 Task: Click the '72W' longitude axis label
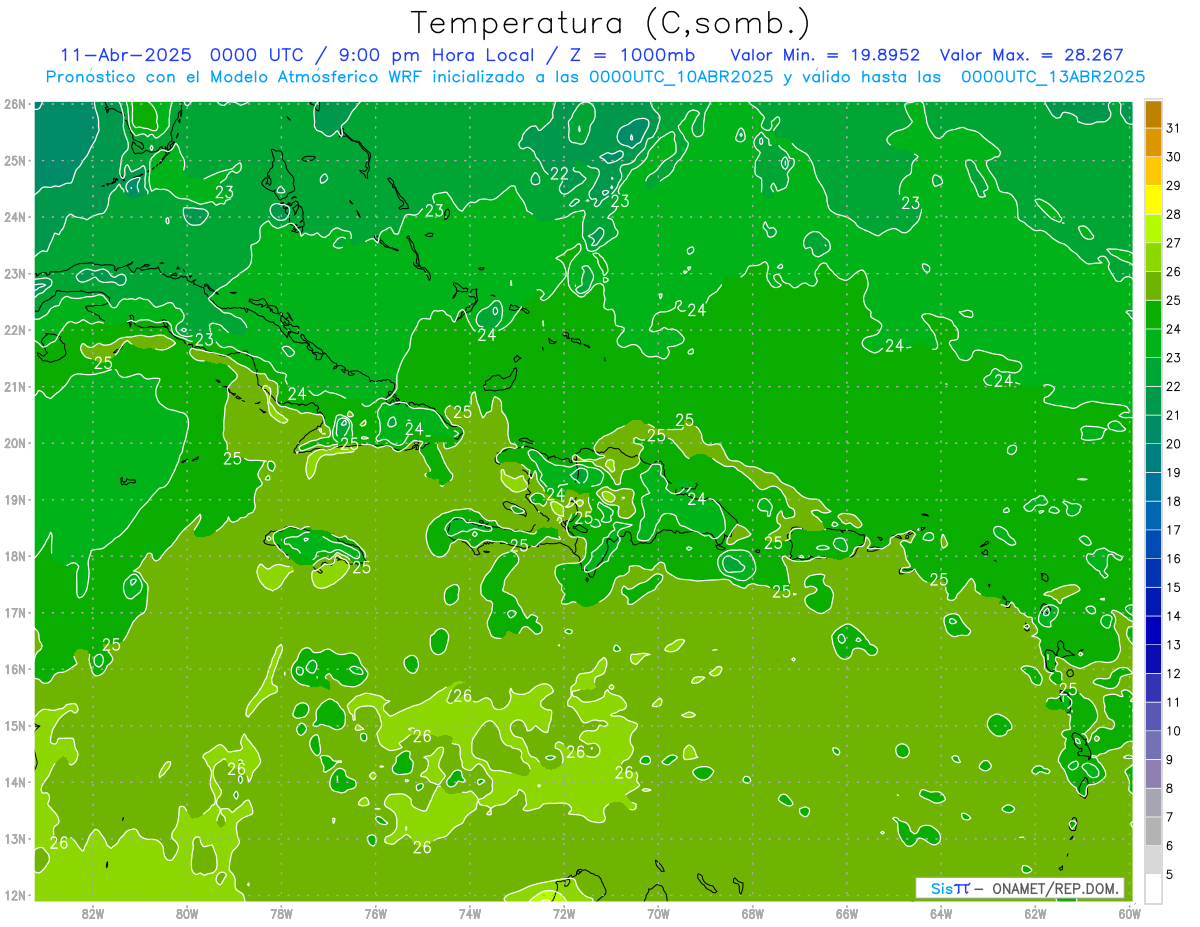click(564, 913)
